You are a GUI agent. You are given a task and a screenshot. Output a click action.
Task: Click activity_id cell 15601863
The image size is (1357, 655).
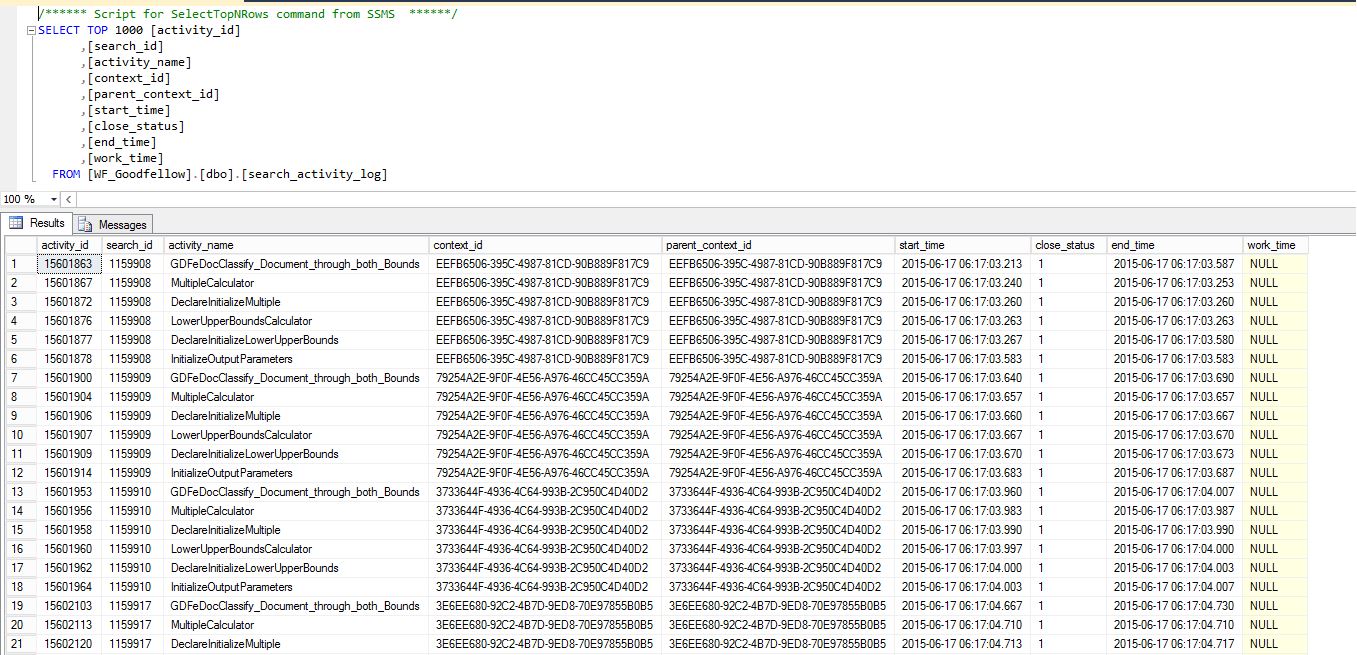pos(69,264)
